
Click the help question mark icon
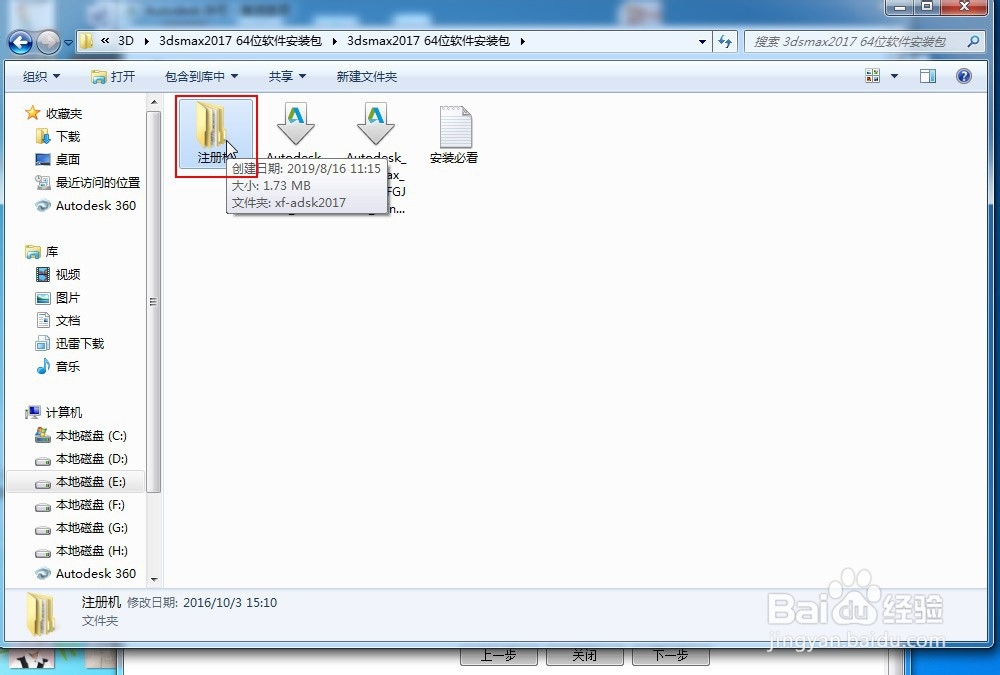(x=964, y=77)
